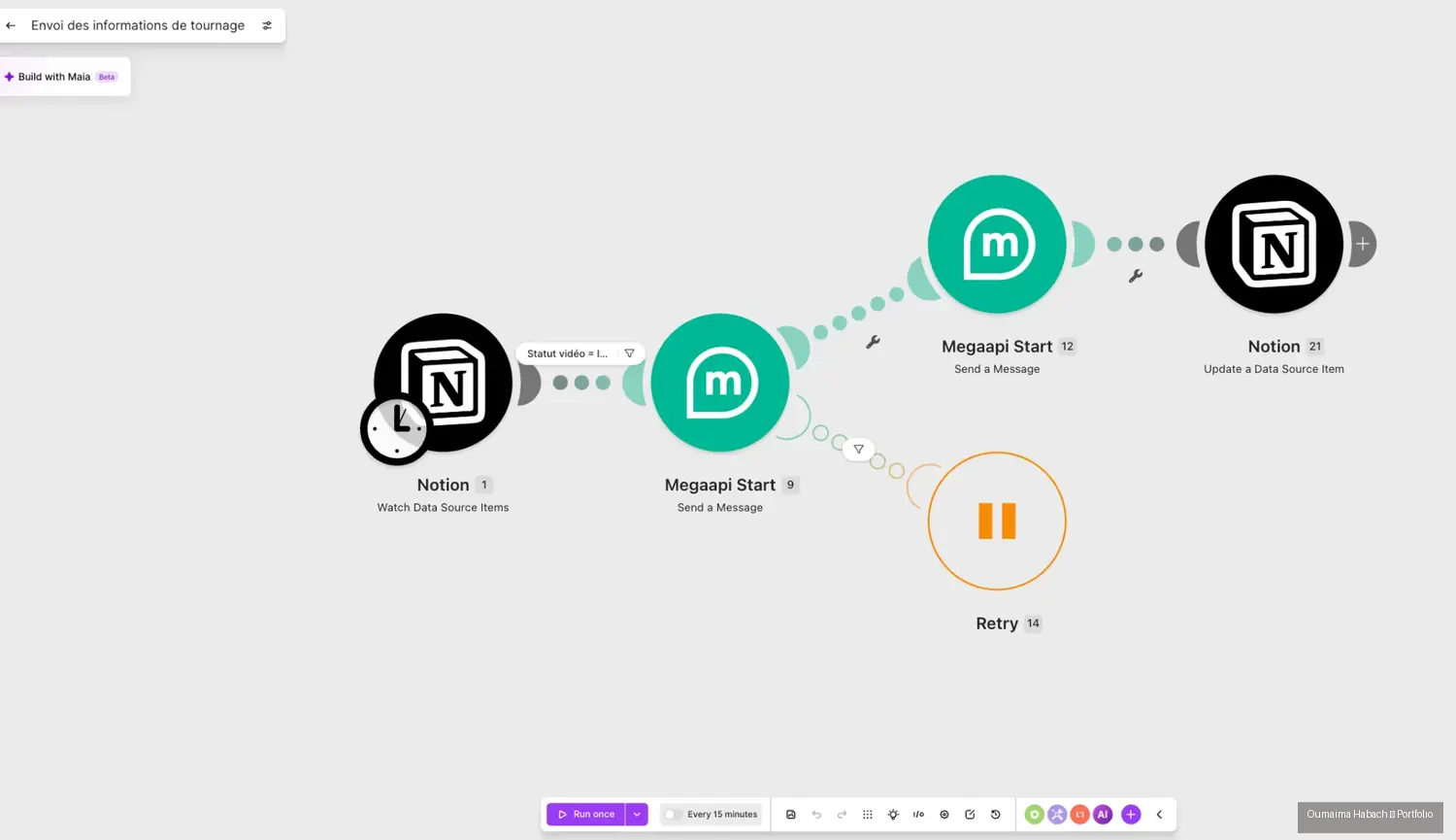Click the module number badge 21
Image resolution: width=1456 pixels, height=840 pixels.
coord(1315,346)
